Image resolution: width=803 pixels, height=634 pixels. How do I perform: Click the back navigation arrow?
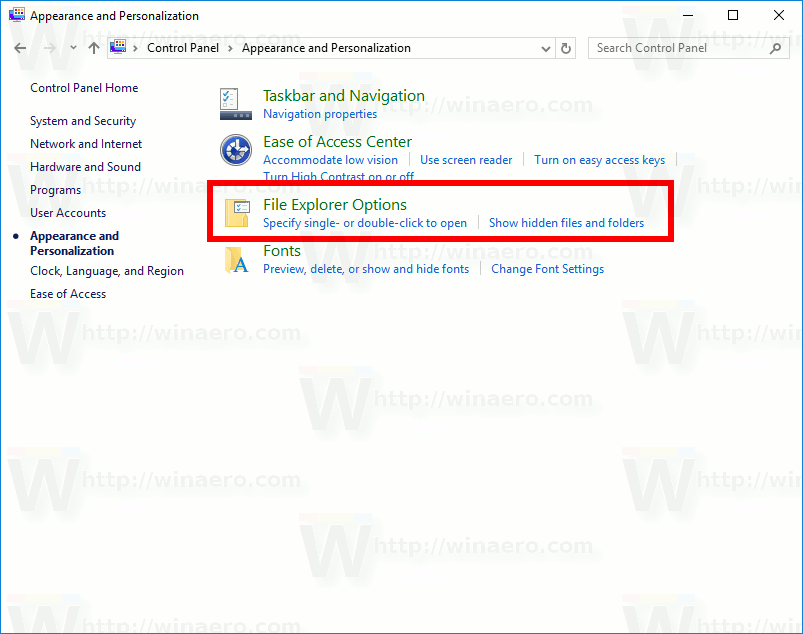(x=18, y=47)
